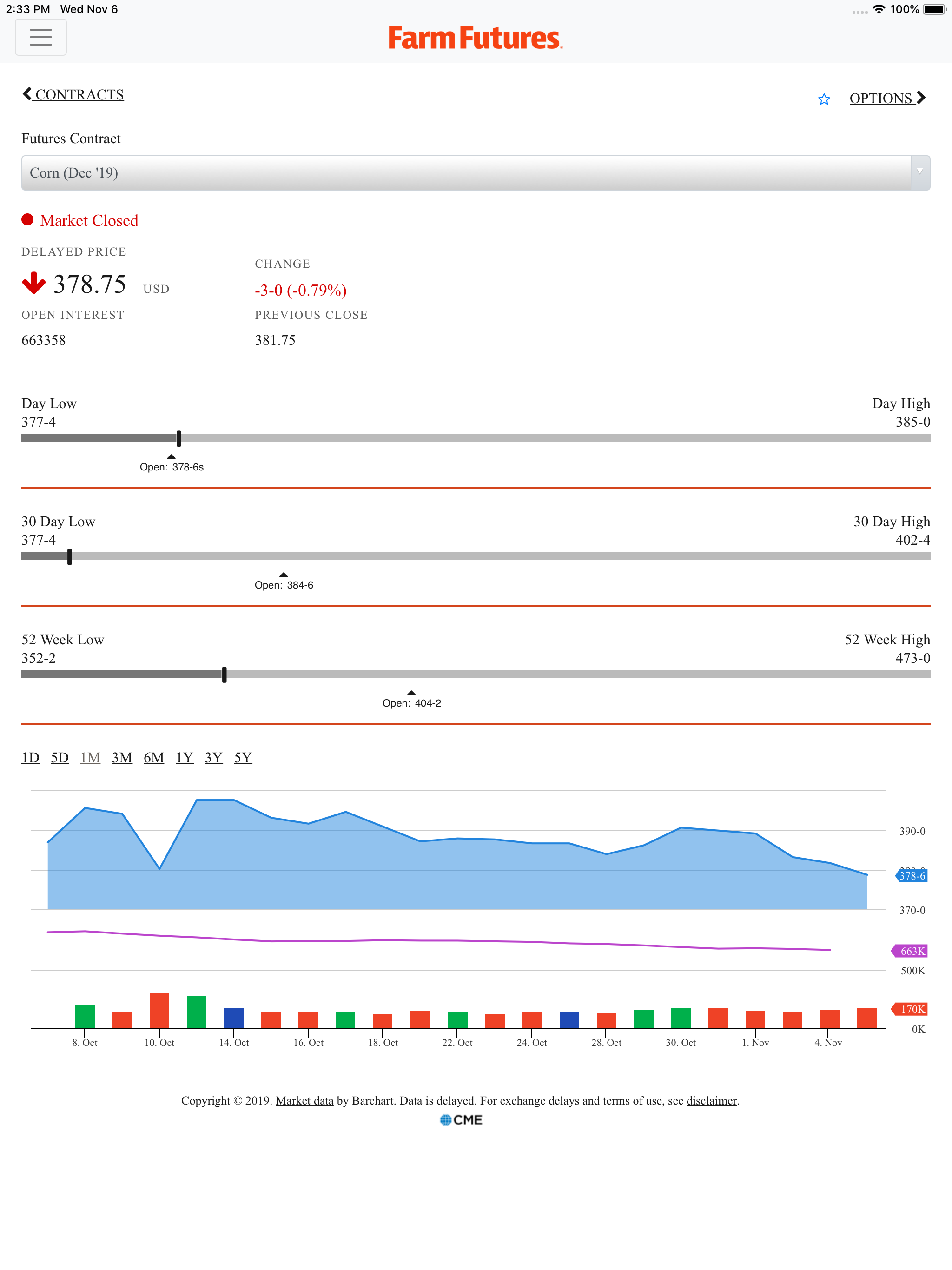Viewport: 952px width, 1270px height.
Task: Click the red down-arrow price indicator
Action: coord(34,283)
